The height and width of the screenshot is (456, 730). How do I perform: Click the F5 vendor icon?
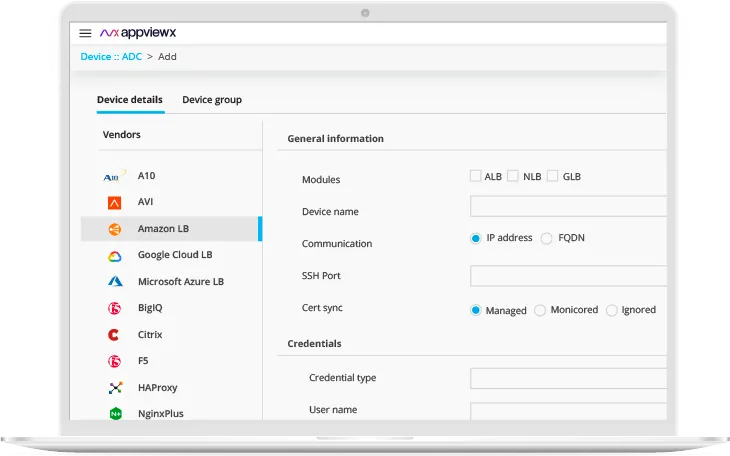point(115,361)
